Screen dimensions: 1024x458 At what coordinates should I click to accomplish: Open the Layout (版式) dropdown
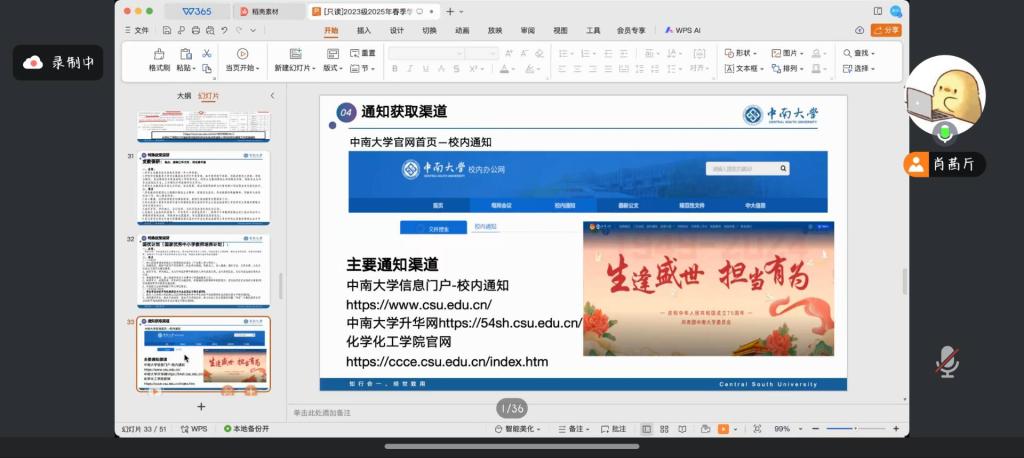(x=333, y=69)
